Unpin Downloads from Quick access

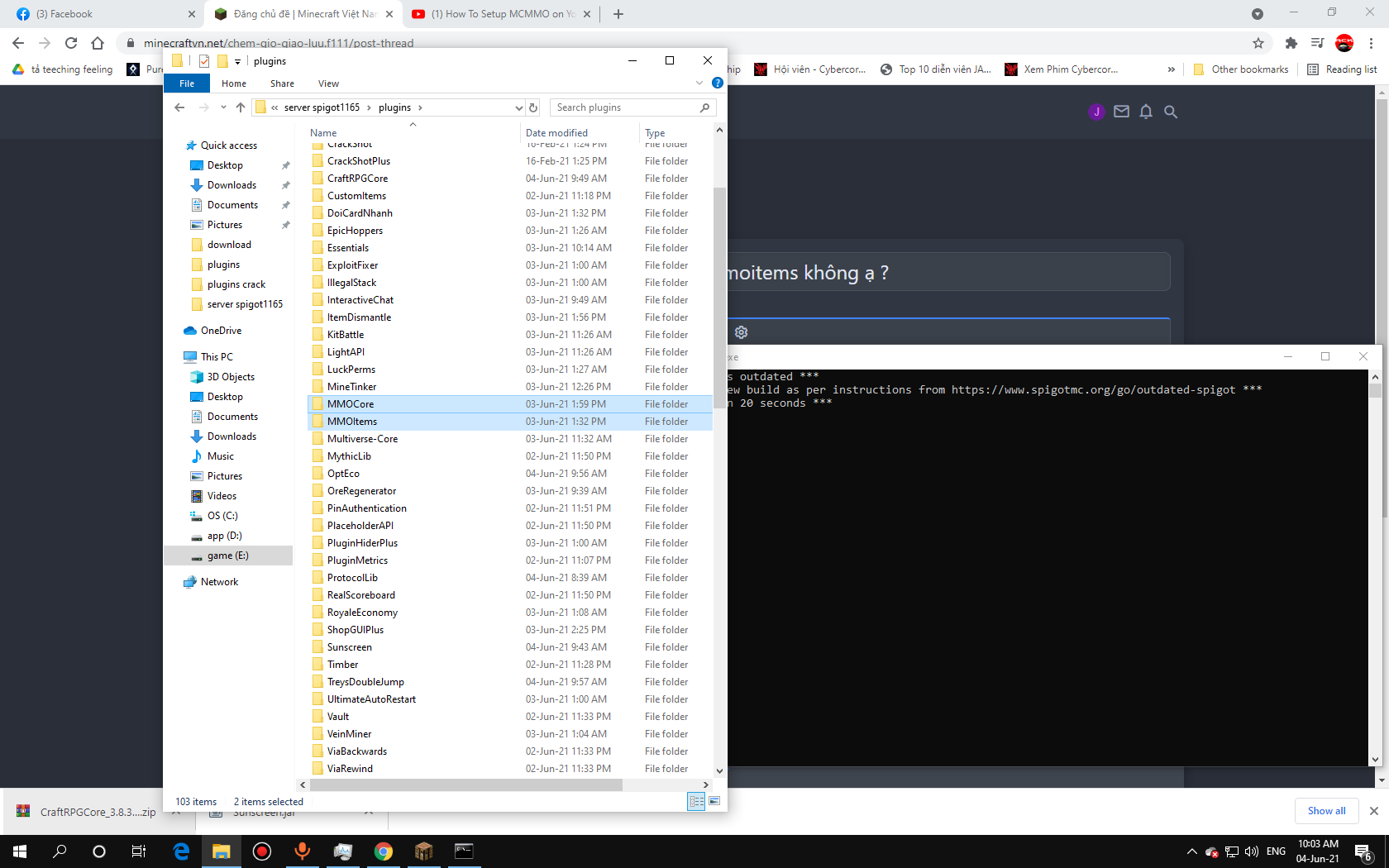[x=286, y=185]
